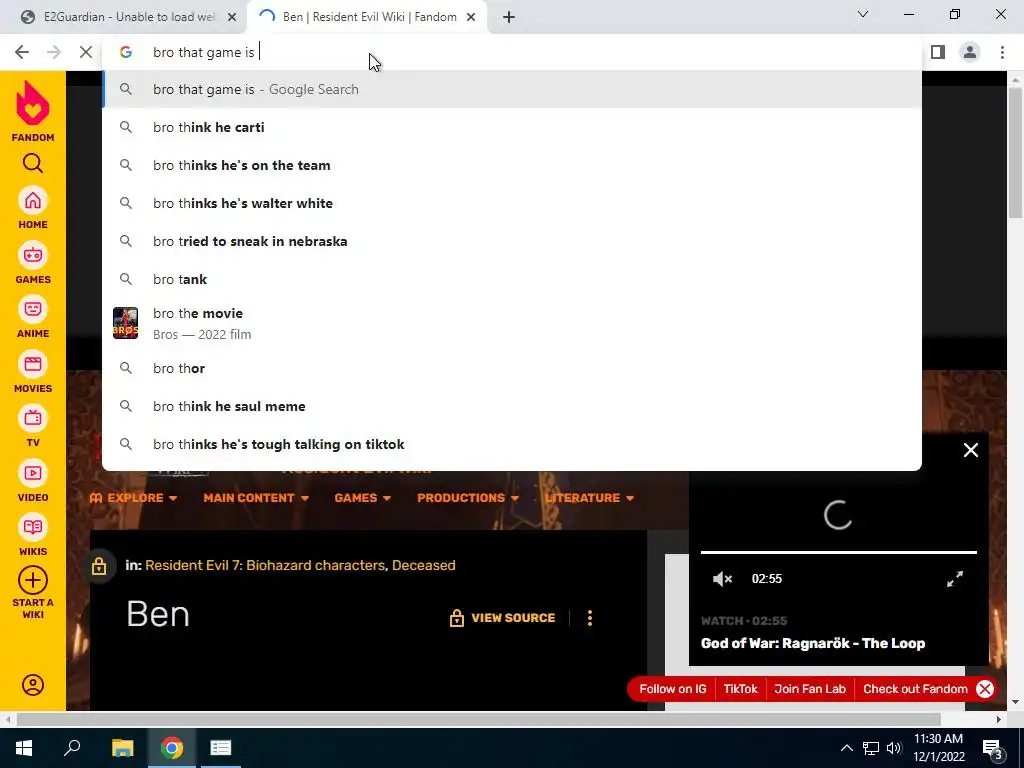The height and width of the screenshot is (768, 1024).
Task: Click the vertical page scrollbar
Action: point(1016,153)
